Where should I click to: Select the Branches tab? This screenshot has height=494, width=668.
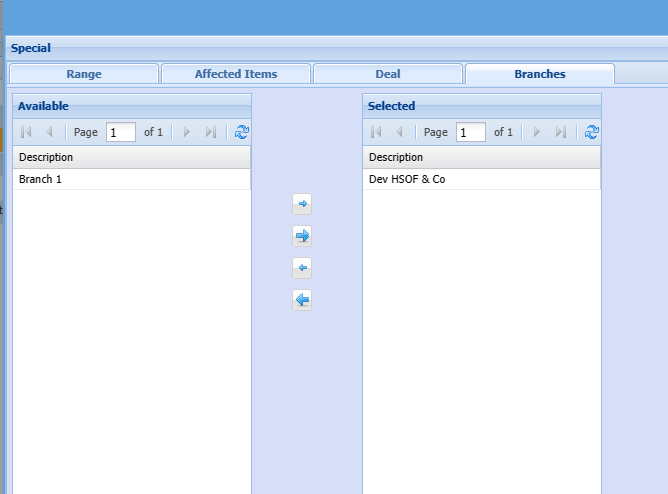(x=540, y=74)
